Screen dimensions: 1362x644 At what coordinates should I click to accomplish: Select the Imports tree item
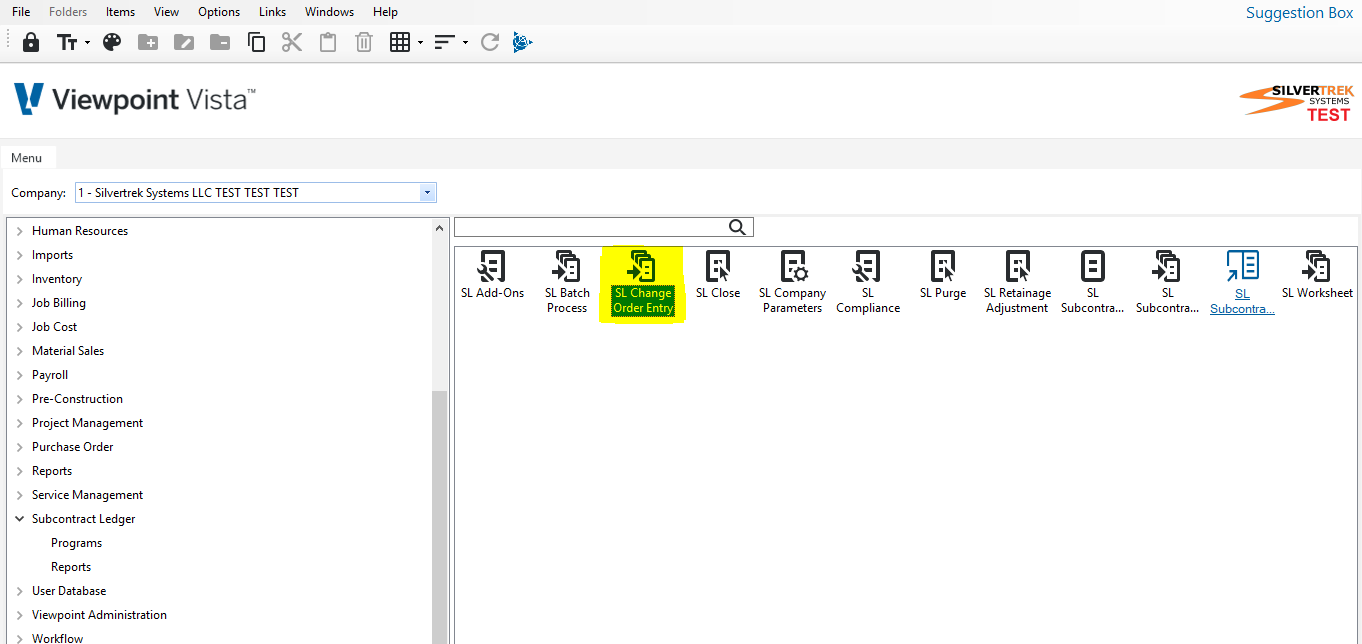pos(52,255)
